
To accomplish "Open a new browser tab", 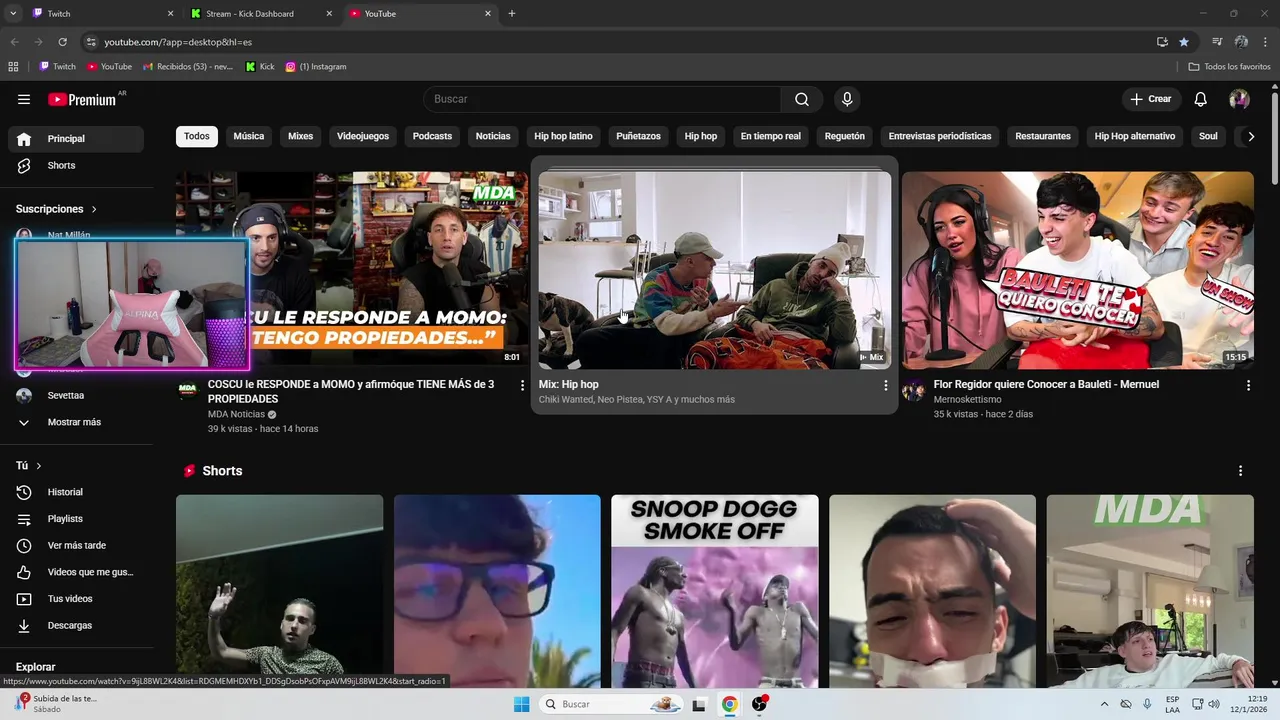I will click(512, 14).
